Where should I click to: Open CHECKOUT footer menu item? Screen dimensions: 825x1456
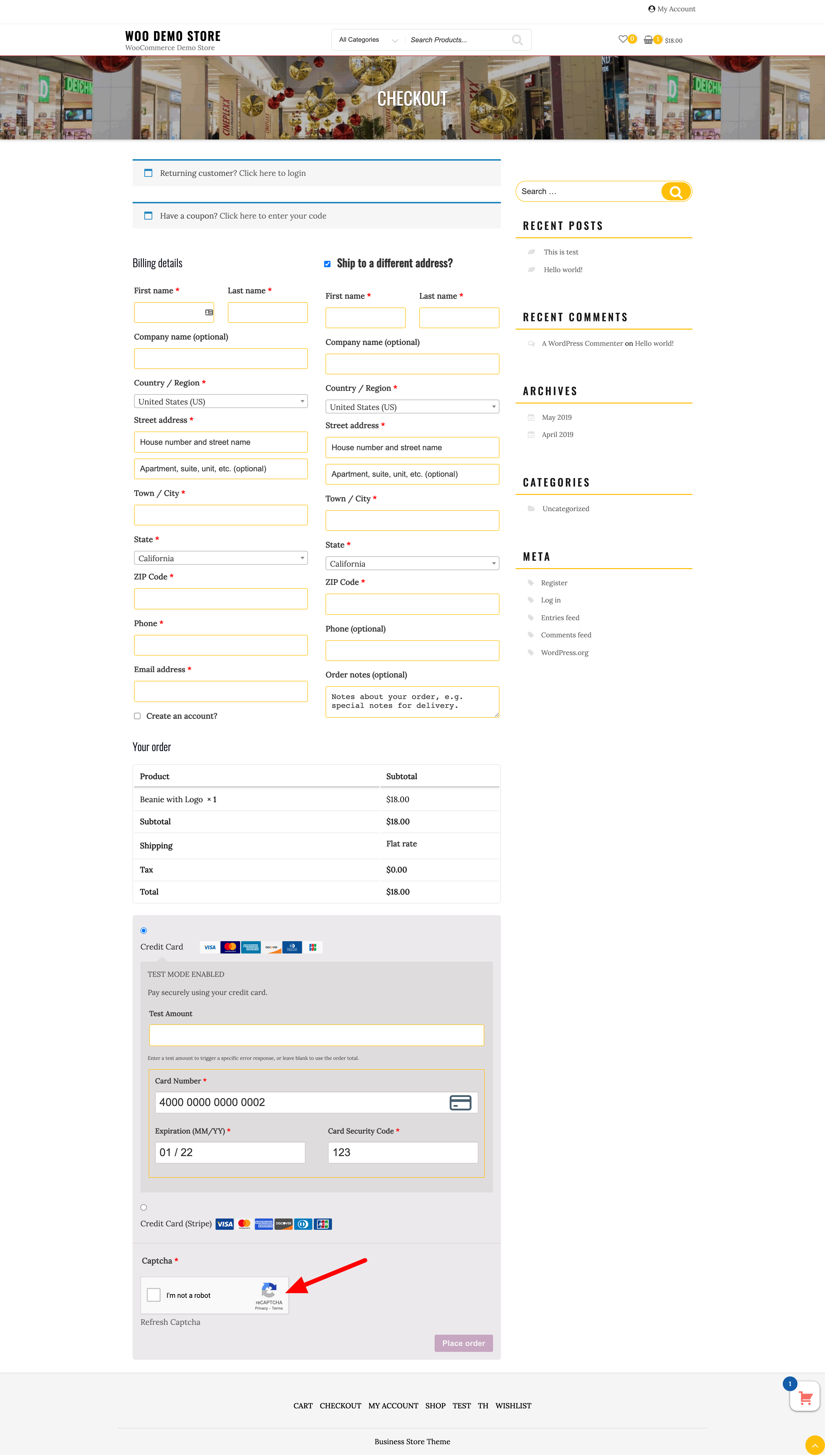coord(341,1406)
